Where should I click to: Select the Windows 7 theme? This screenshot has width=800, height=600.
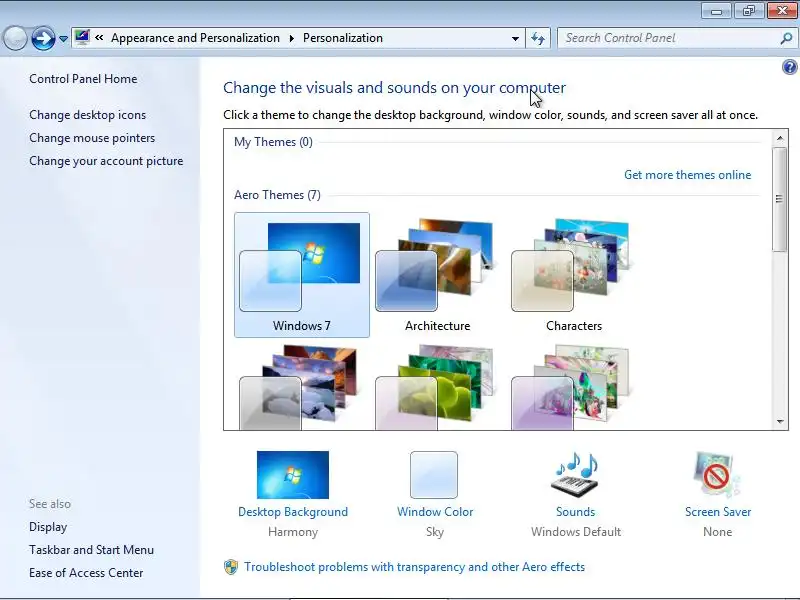(x=302, y=275)
